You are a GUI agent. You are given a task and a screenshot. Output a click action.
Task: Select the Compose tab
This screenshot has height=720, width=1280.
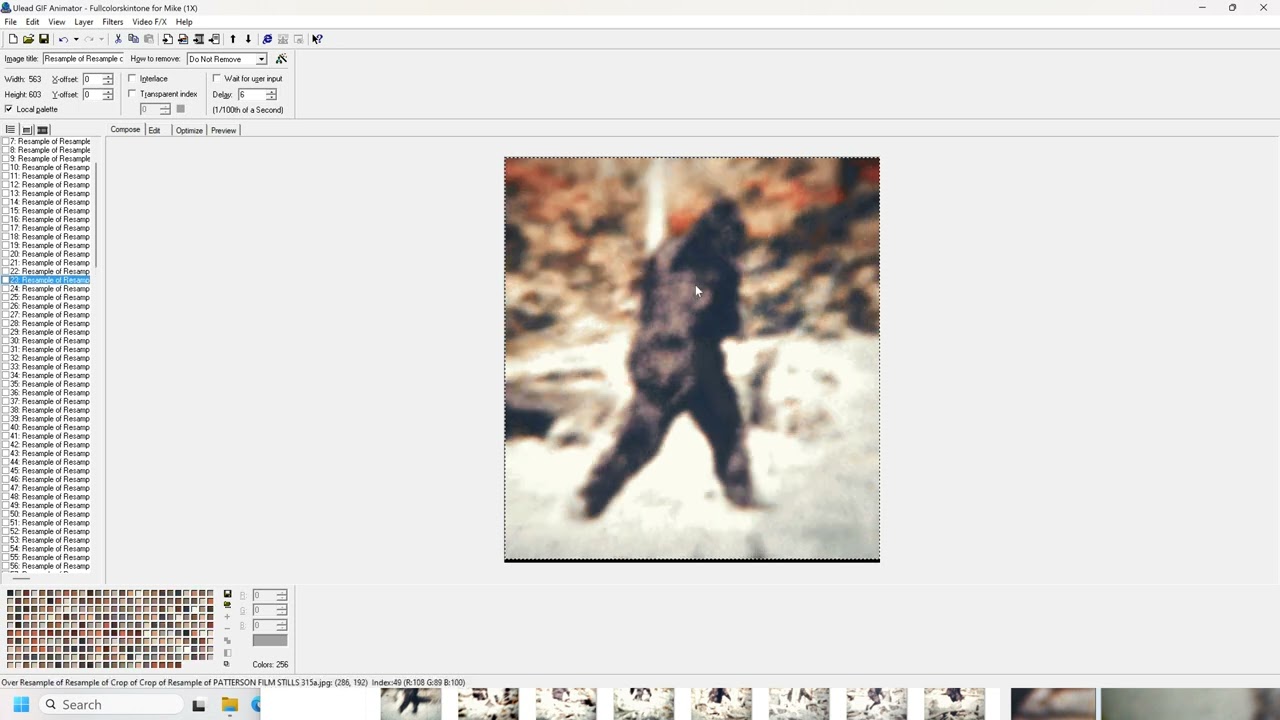click(x=125, y=130)
